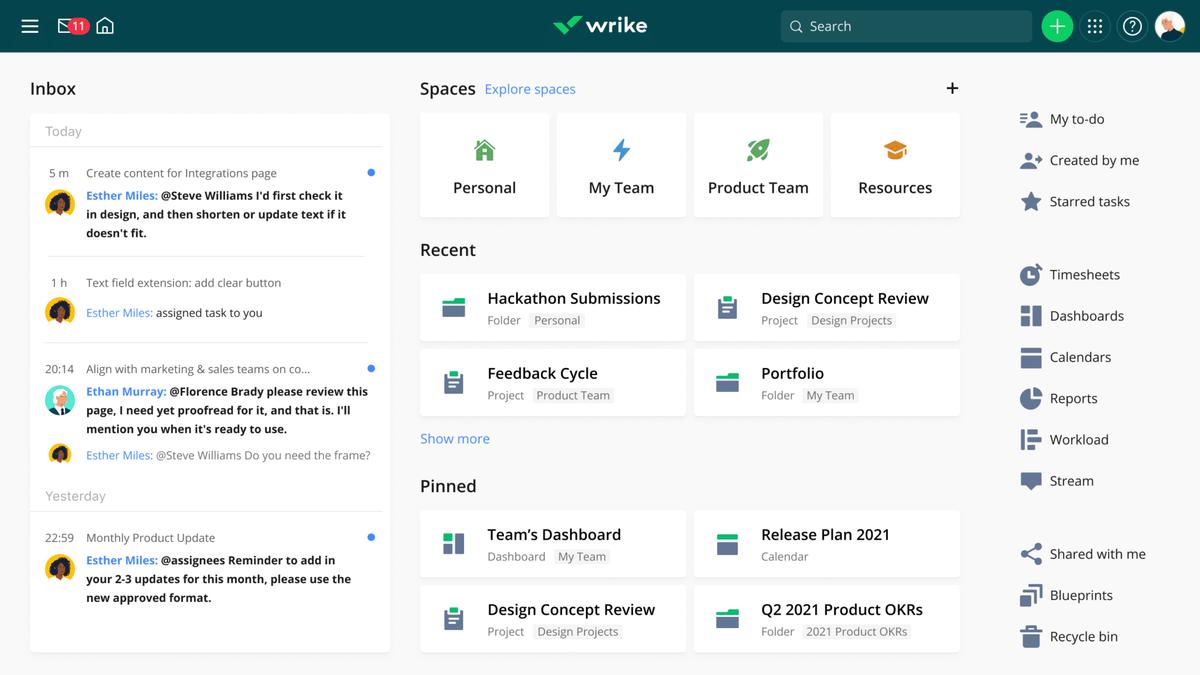This screenshot has height=675, width=1200.
Task: Open Recycle bin in right sidebar
Action: (1082, 637)
